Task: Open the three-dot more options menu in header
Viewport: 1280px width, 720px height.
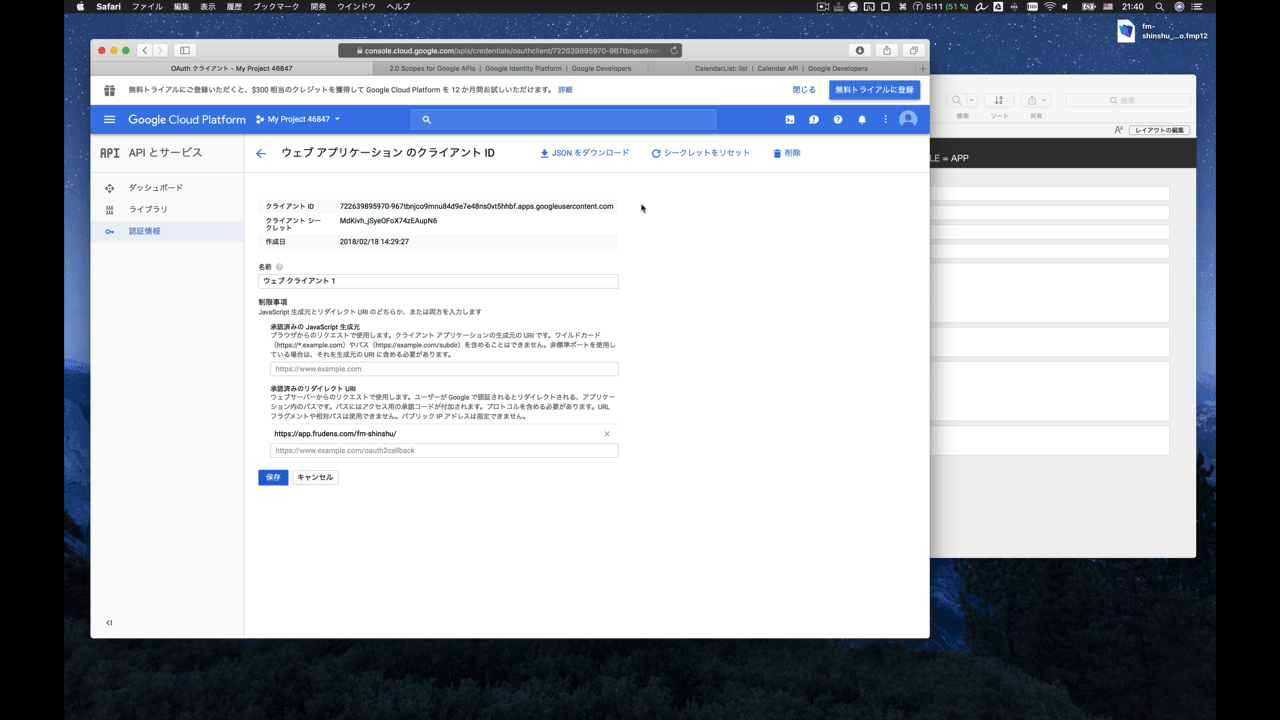Action: [885, 120]
